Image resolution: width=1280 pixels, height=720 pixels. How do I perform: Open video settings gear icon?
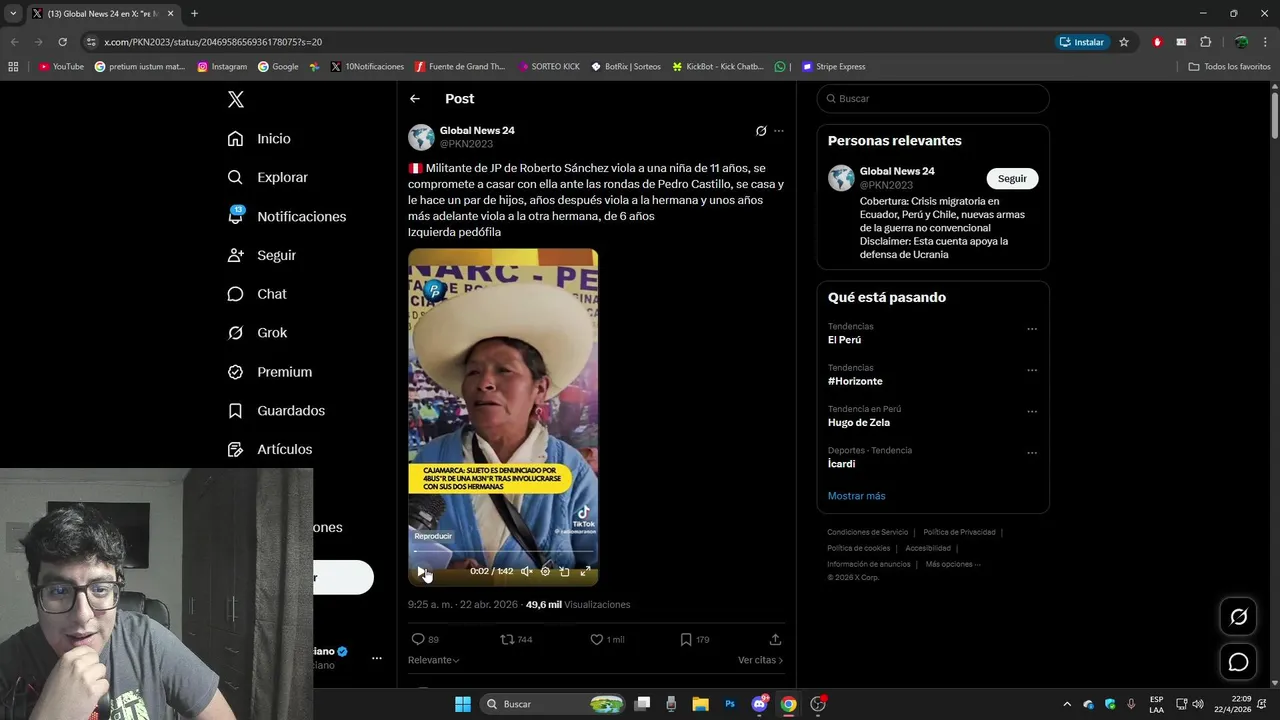coord(545,571)
